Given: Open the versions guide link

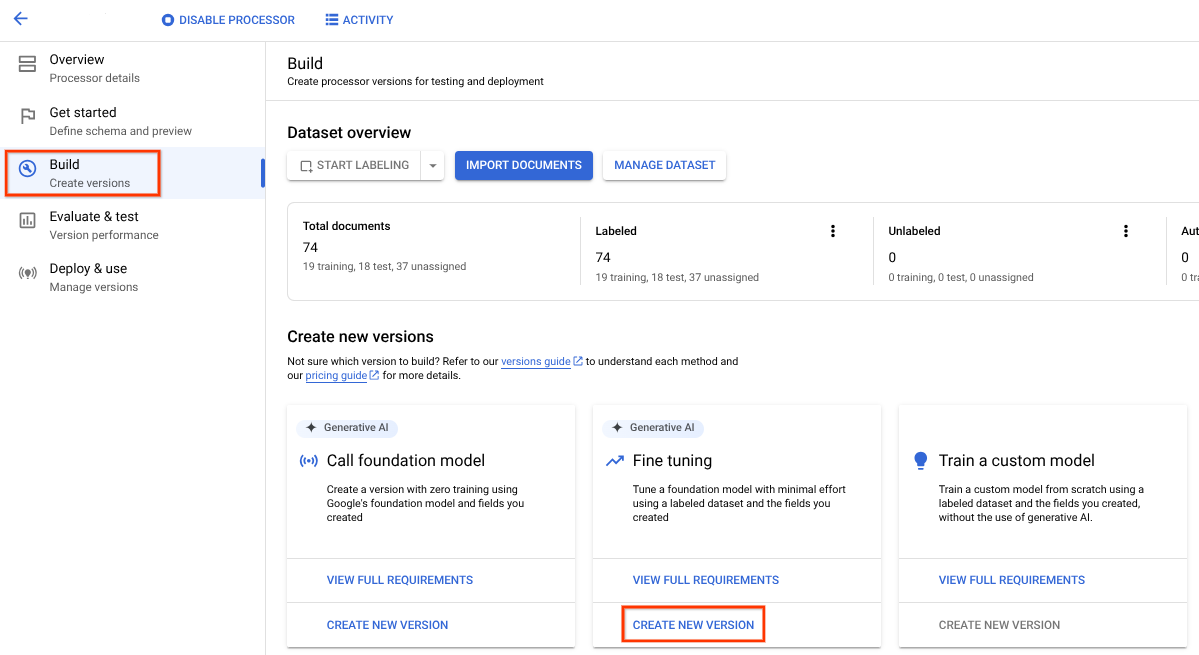Looking at the screenshot, I should [535, 361].
